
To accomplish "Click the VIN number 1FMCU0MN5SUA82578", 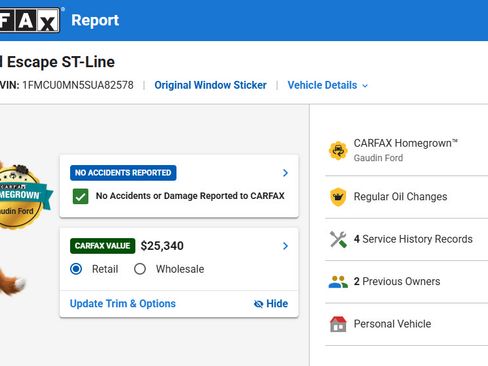I will tap(78, 85).
